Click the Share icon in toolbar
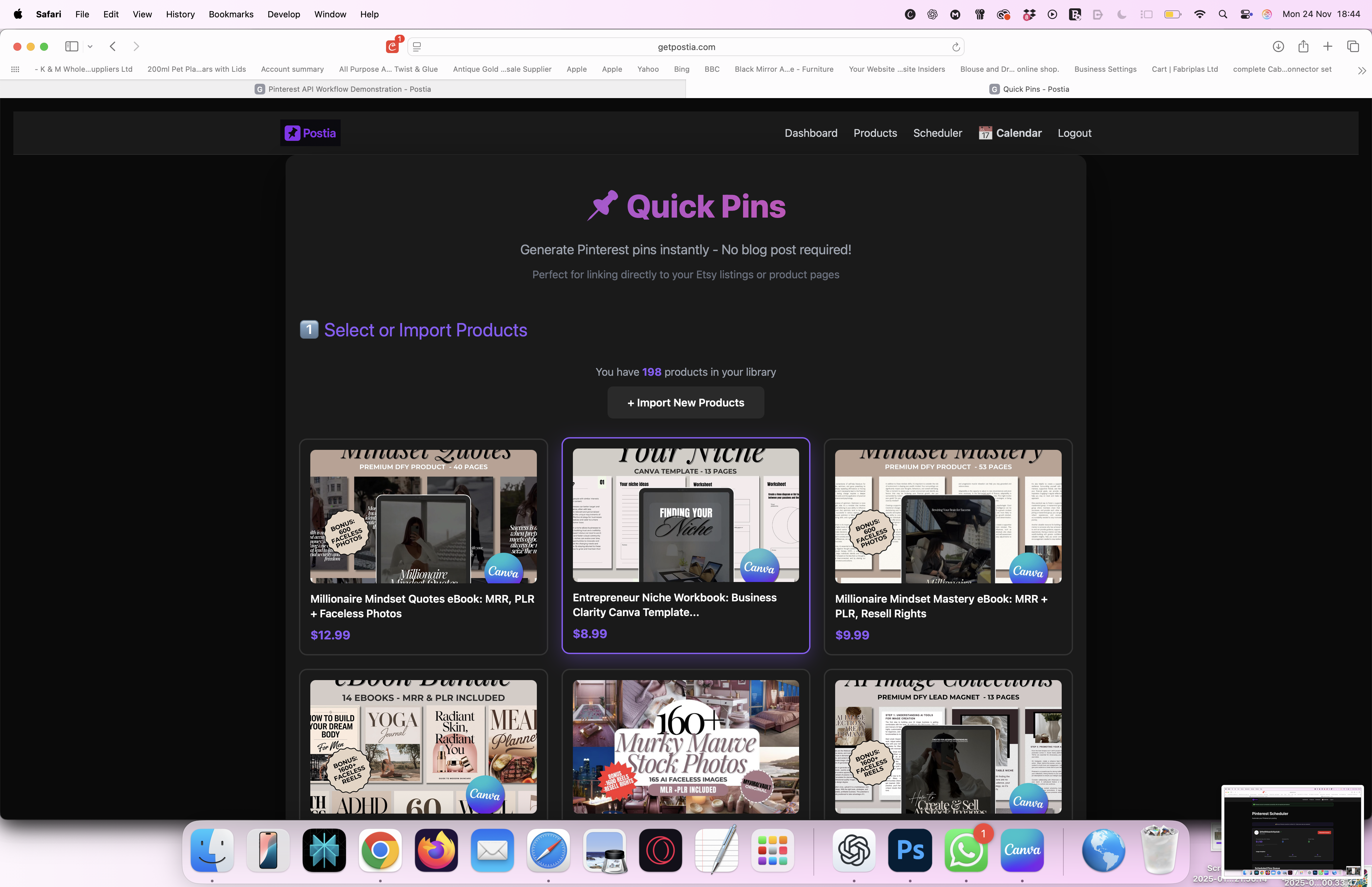 pos(1304,47)
